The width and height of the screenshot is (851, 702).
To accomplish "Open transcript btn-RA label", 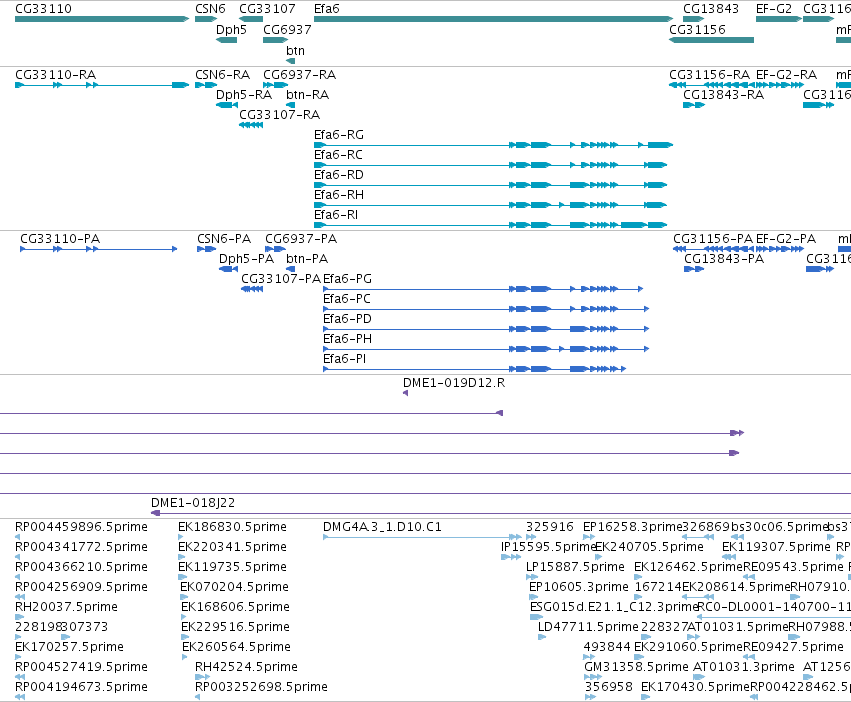I will (x=307, y=94).
